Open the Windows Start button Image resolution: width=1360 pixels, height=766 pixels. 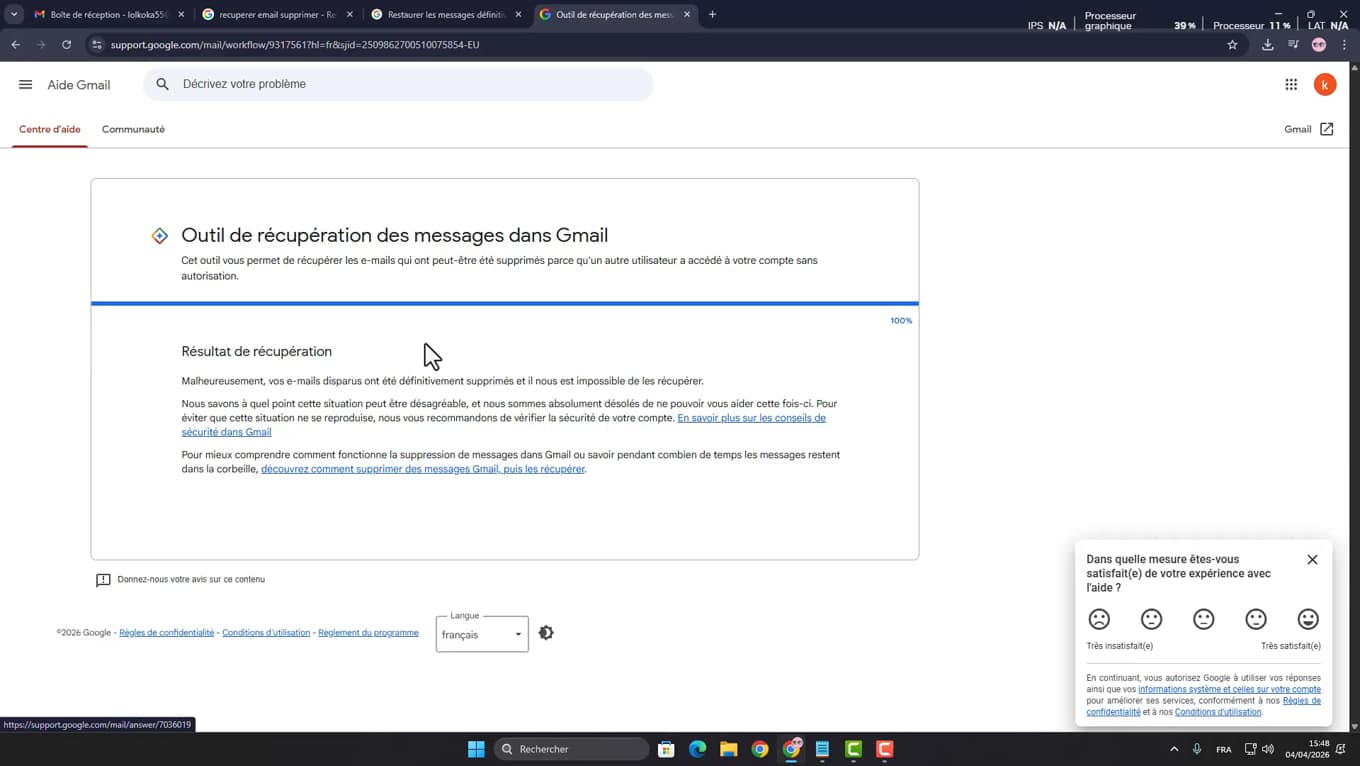pos(476,749)
